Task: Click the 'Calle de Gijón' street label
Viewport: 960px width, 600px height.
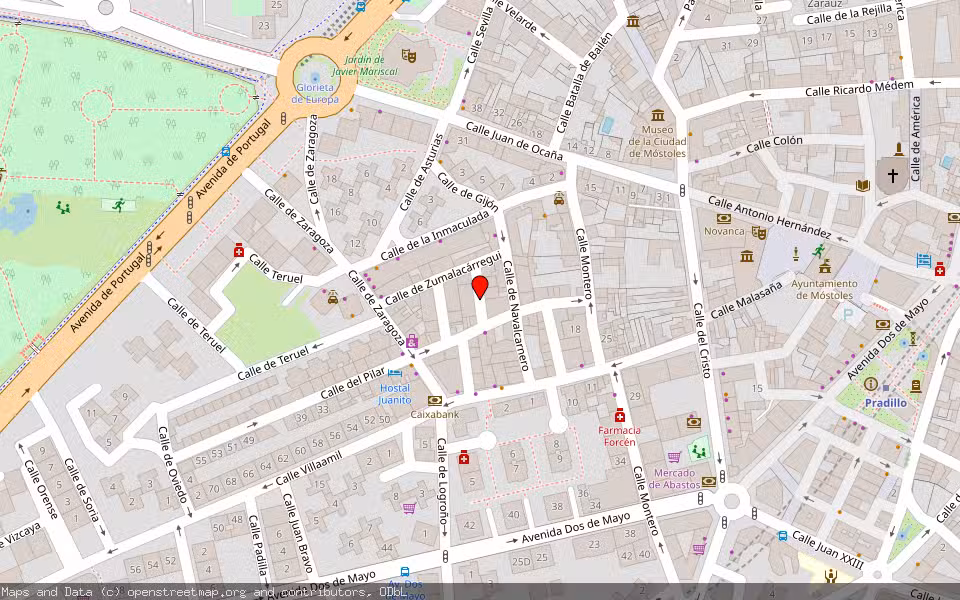Action: click(468, 190)
